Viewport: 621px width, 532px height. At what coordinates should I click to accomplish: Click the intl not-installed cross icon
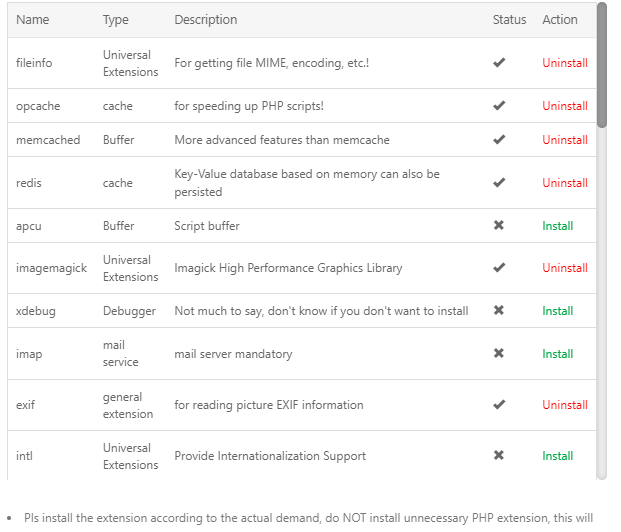[x=499, y=455]
